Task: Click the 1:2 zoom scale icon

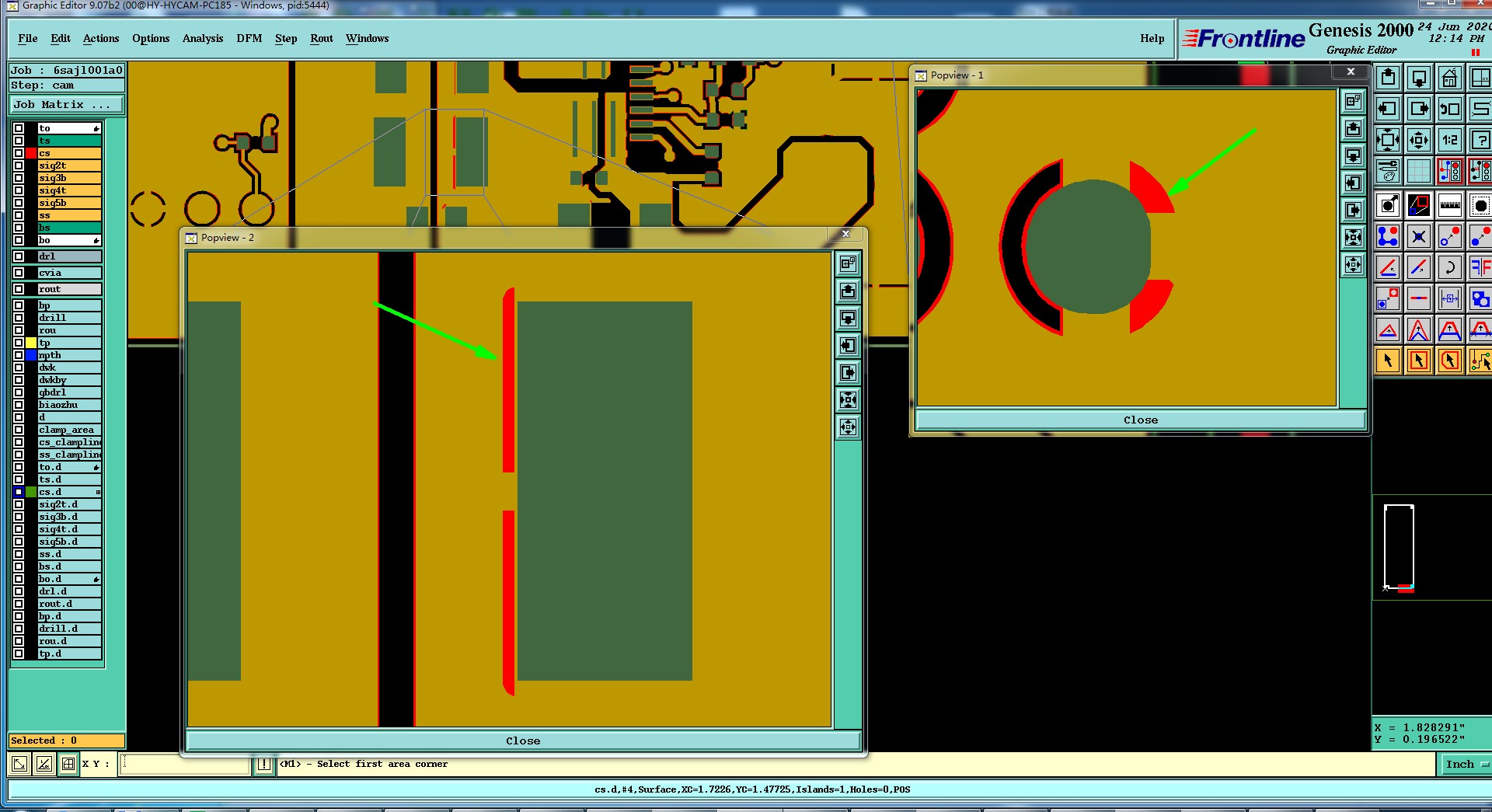Action: point(1450,140)
